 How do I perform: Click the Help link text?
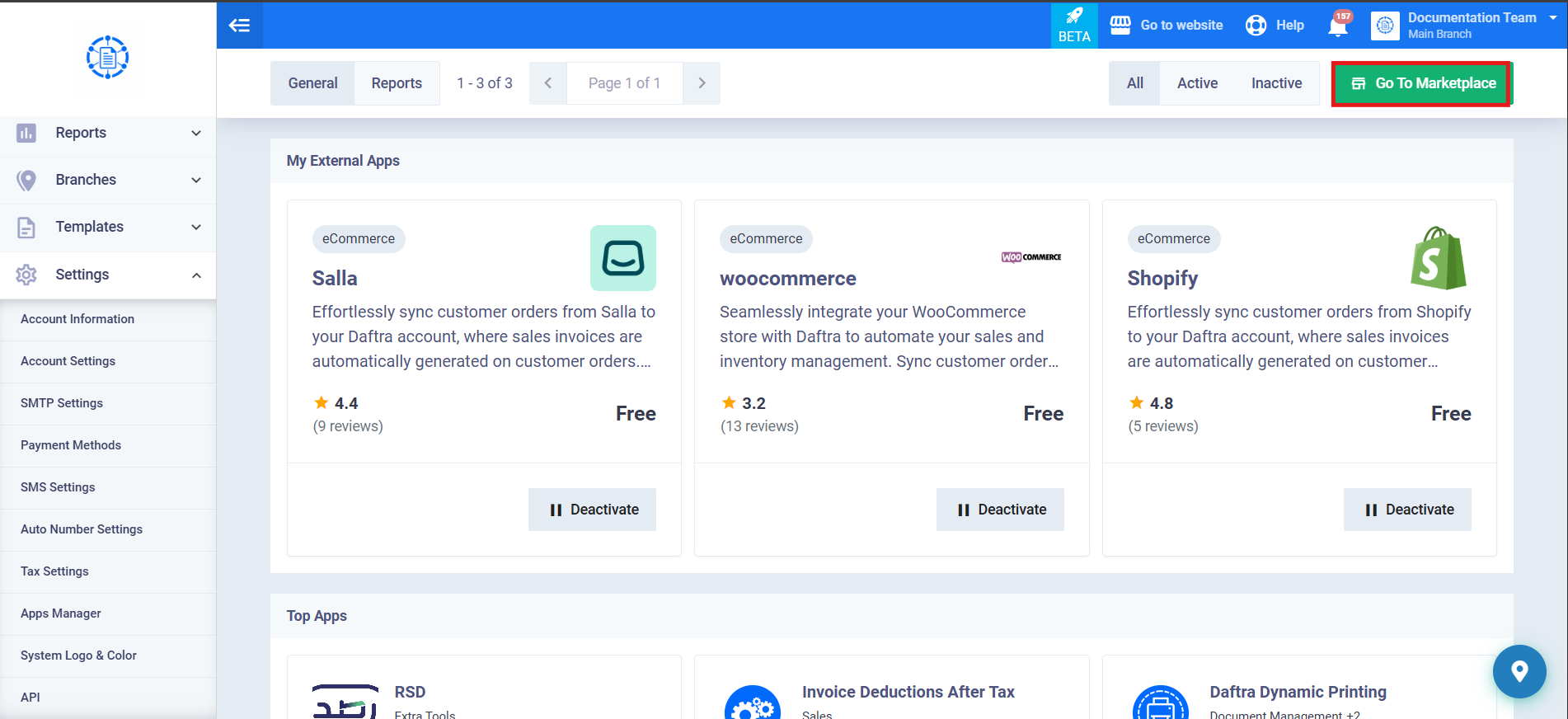(x=1290, y=26)
